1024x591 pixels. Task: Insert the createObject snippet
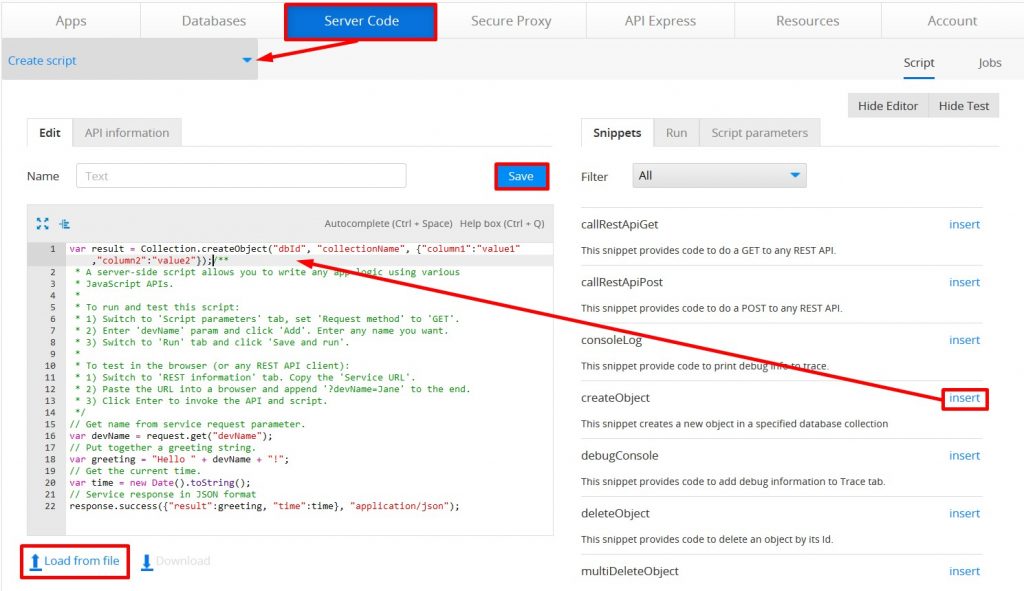click(964, 398)
